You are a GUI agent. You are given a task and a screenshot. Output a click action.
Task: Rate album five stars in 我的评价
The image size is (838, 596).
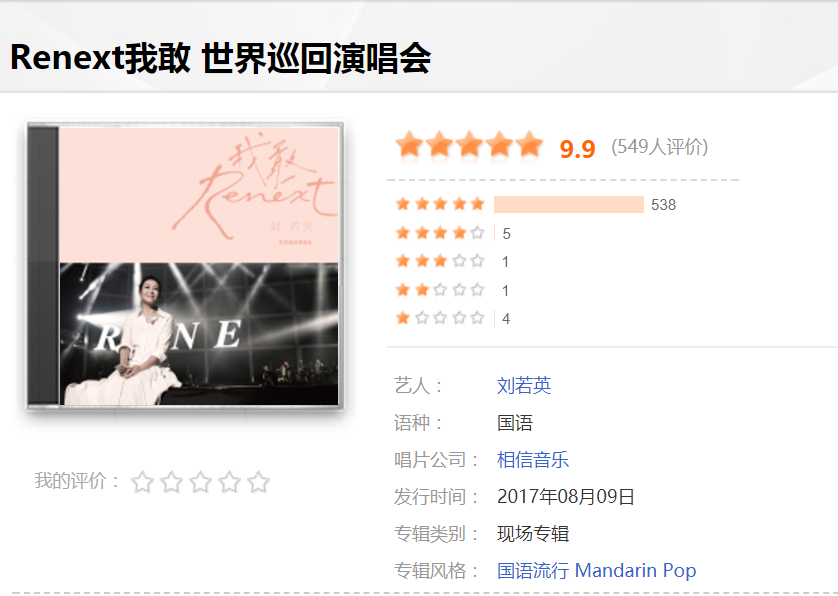(x=258, y=482)
